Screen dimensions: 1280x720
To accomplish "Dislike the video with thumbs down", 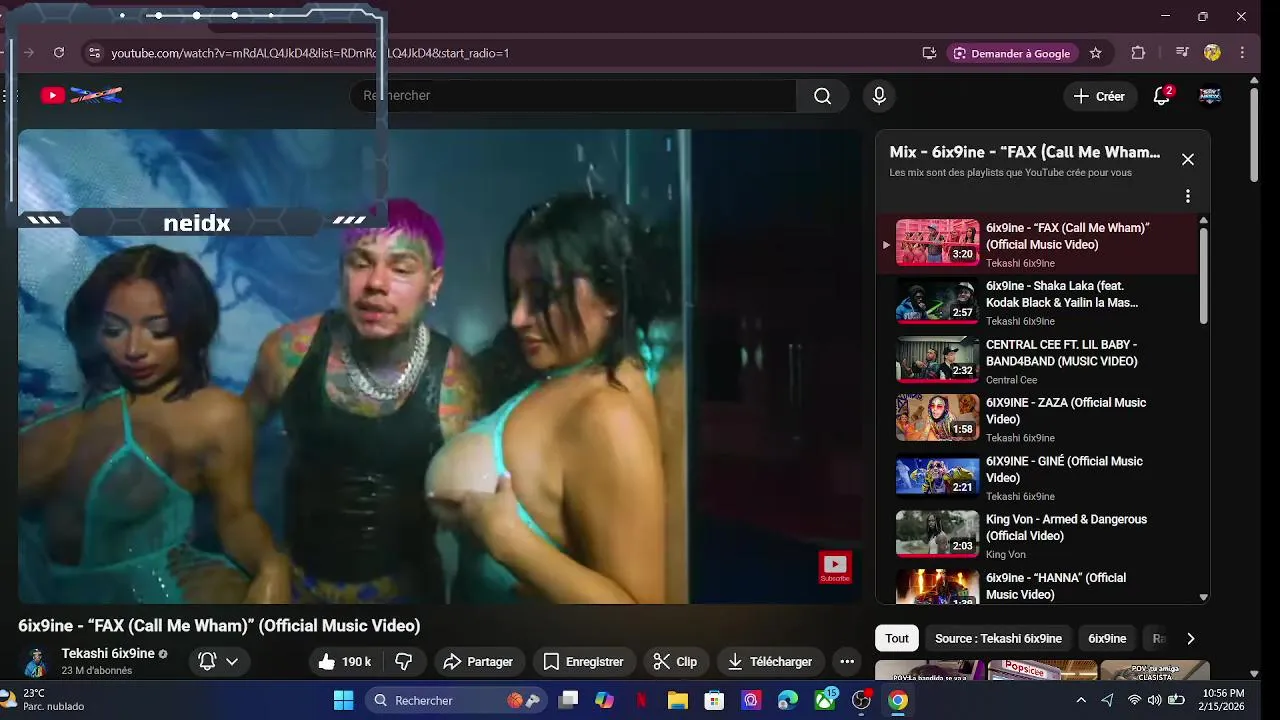I will point(404,661).
